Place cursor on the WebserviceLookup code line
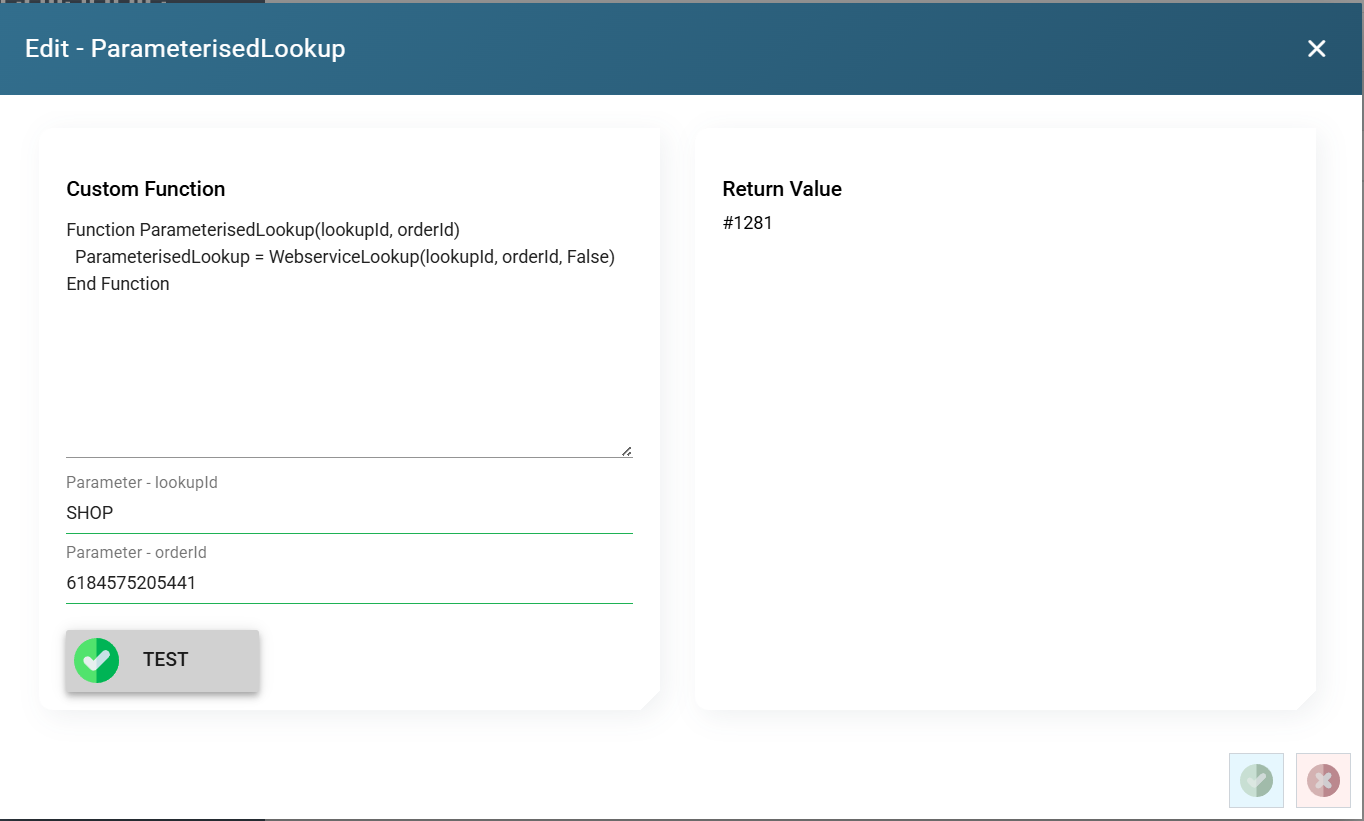This screenshot has width=1364, height=821. point(345,257)
